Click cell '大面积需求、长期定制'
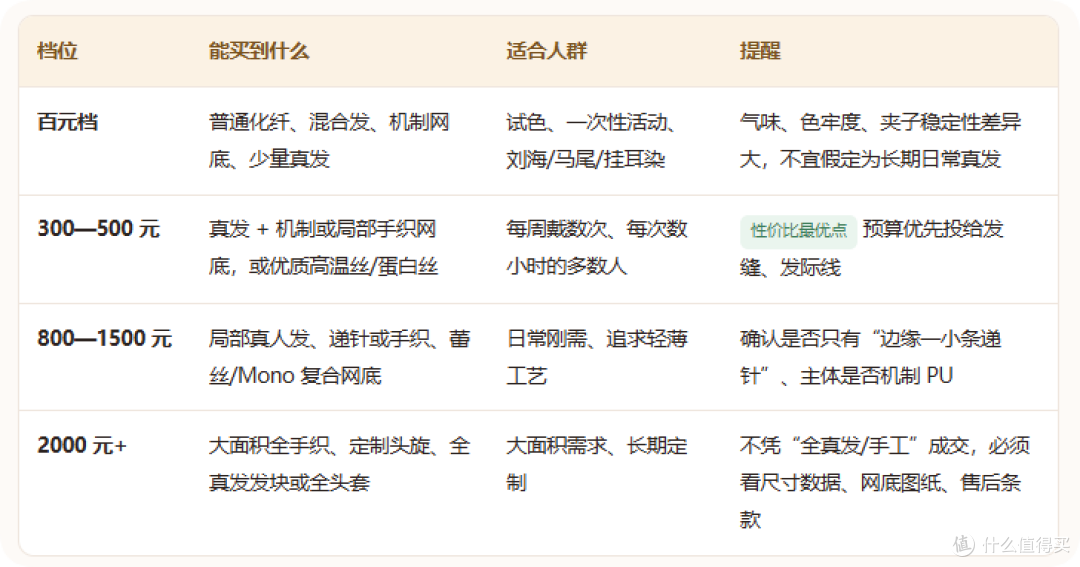Image resolution: width=1080 pixels, height=567 pixels. 596,464
